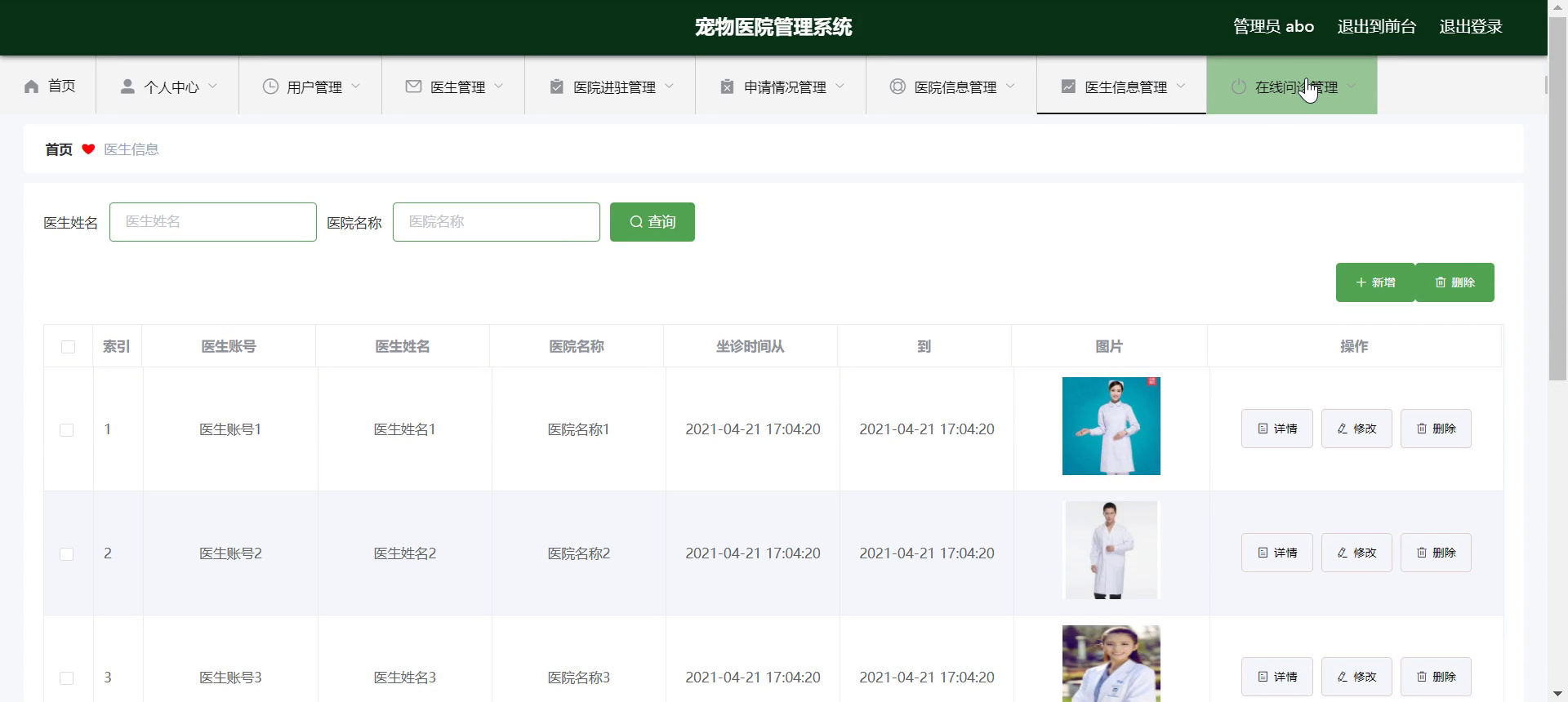Image resolution: width=1568 pixels, height=702 pixels.
Task: Expand the 医生管理 dropdown arrow
Action: point(498,86)
